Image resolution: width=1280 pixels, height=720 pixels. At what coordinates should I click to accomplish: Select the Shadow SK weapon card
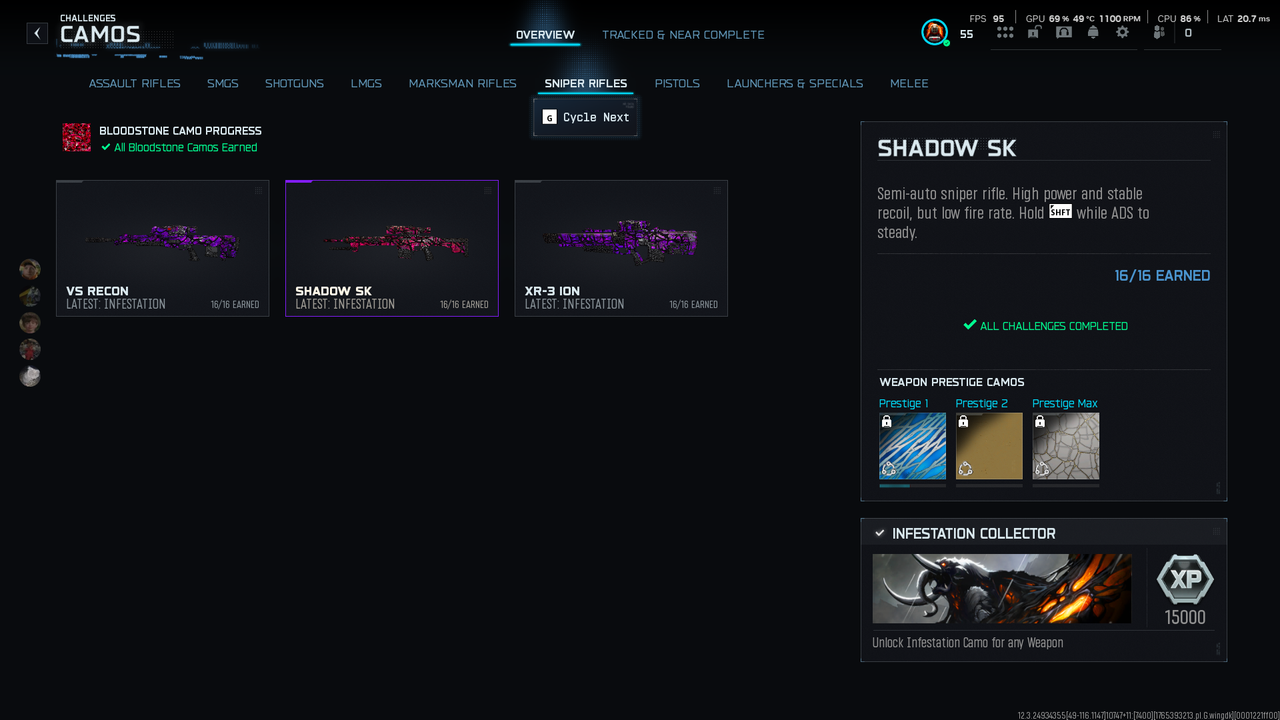pyautogui.click(x=392, y=248)
